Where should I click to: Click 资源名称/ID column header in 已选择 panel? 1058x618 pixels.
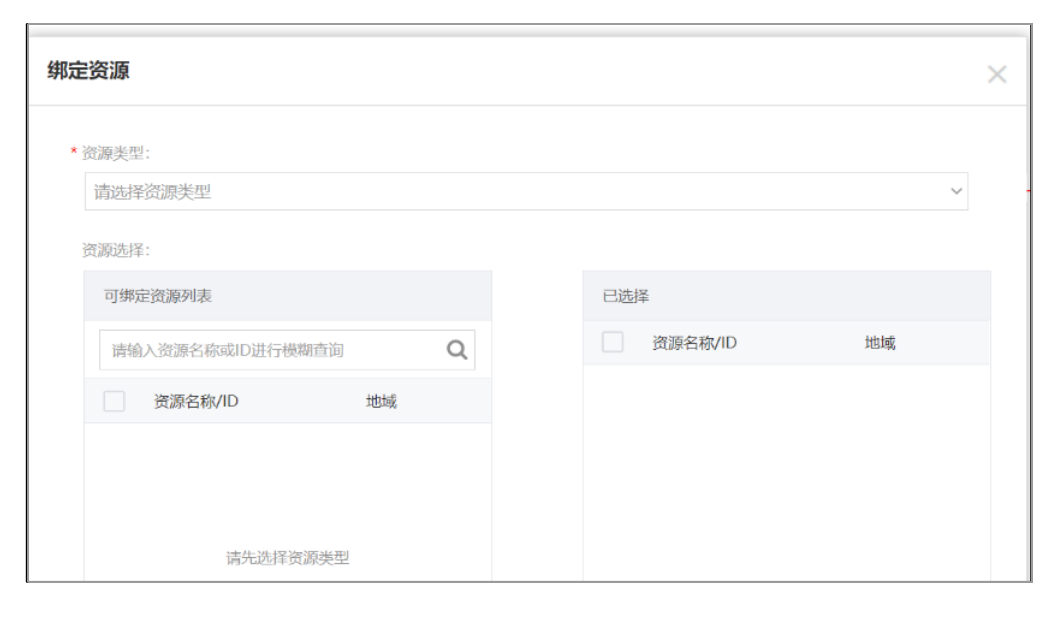tap(694, 343)
